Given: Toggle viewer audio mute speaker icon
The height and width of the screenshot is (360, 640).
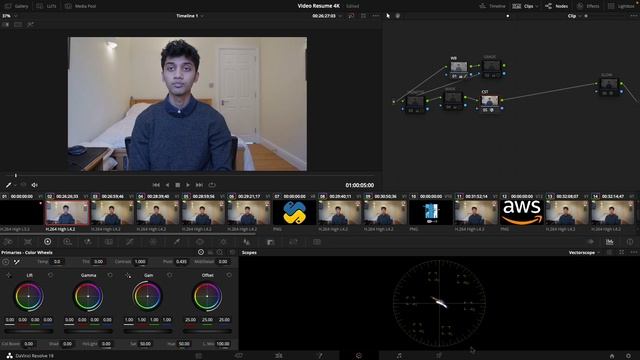Looking at the screenshot, I should click(x=35, y=185).
